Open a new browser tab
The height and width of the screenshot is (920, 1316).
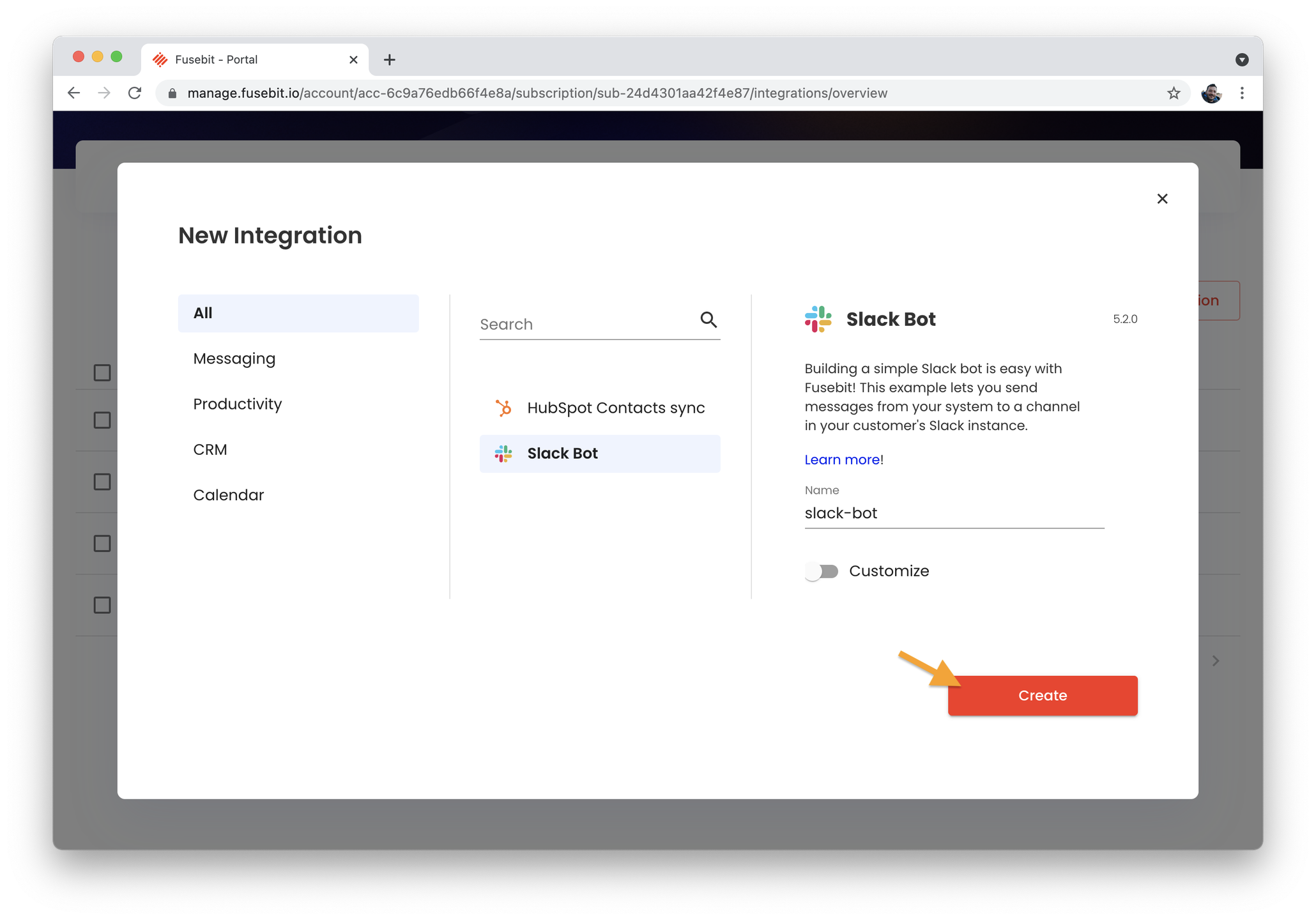coord(389,60)
